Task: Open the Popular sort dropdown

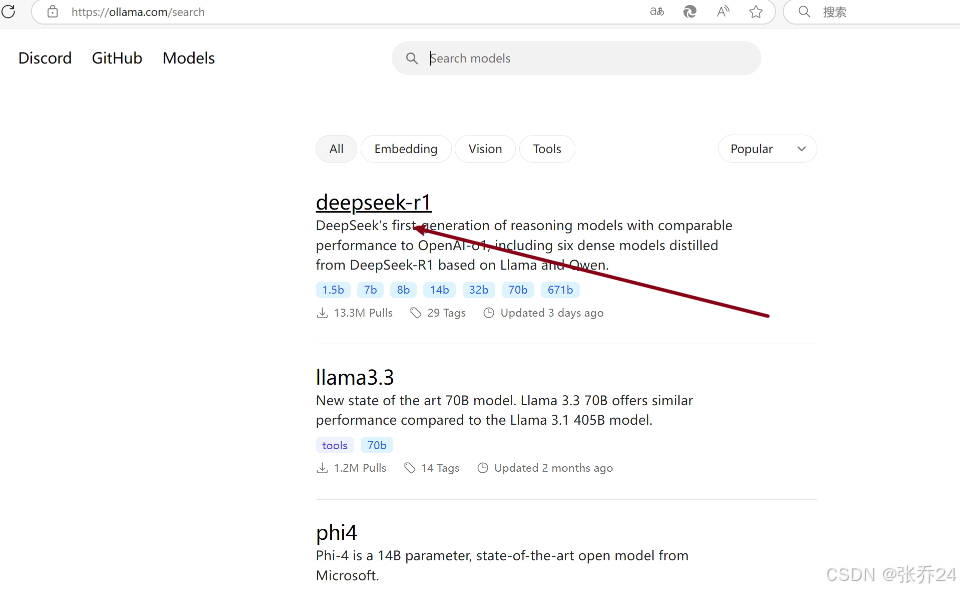Action: tap(767, 149)
